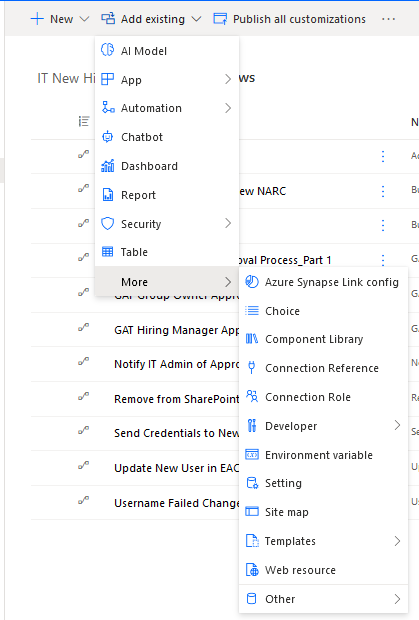
Task: Select Dashboard from the menu
Action: point(167,166)
